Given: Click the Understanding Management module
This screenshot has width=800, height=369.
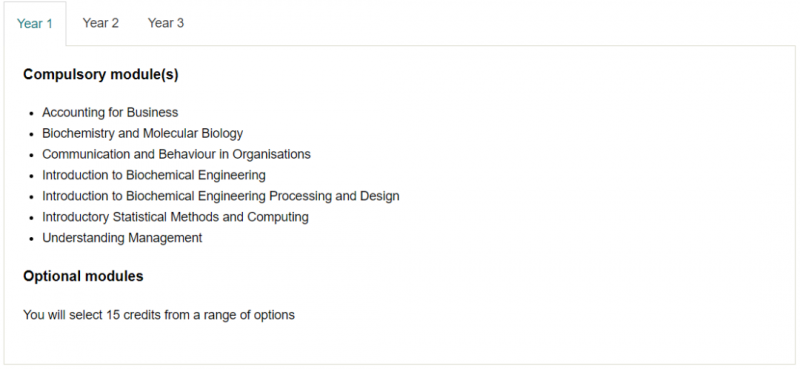Looking at the screenshot, I should (x=122, y=238).
